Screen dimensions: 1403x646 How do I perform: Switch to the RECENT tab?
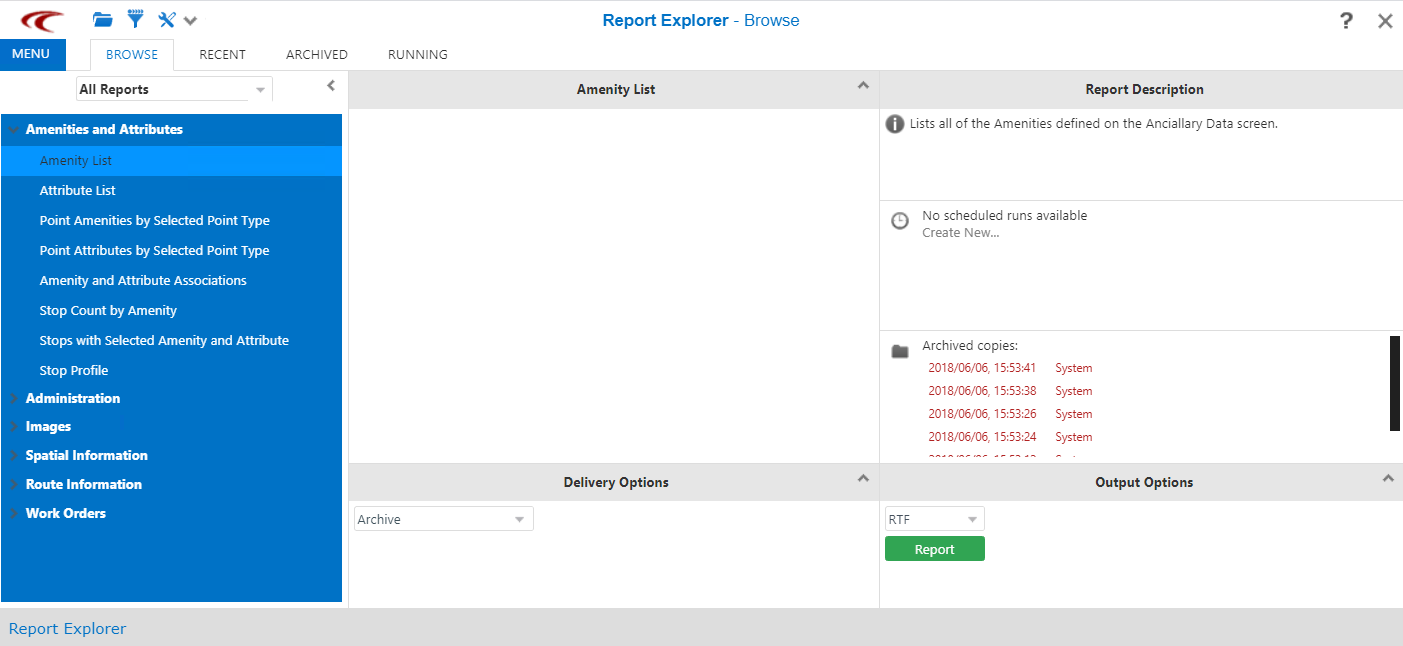click(x=222, y=54)
